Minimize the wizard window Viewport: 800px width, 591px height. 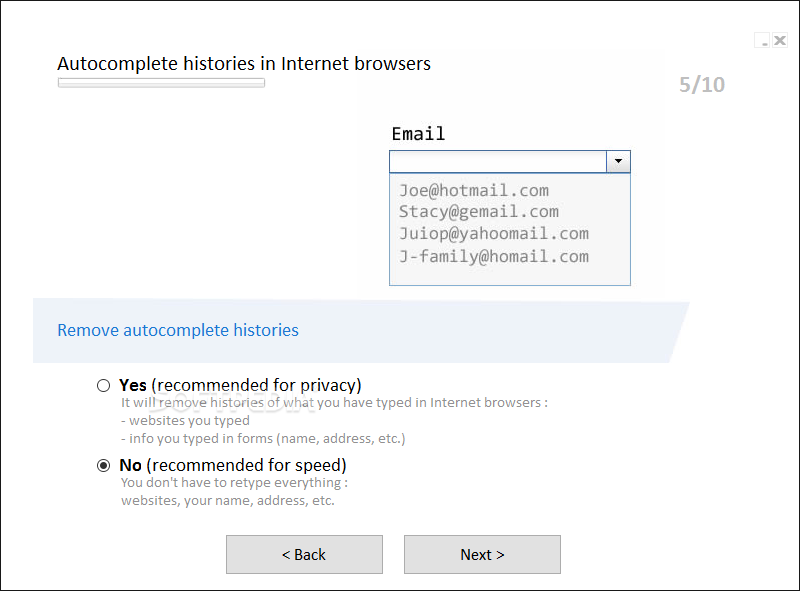tap(764, 41)
